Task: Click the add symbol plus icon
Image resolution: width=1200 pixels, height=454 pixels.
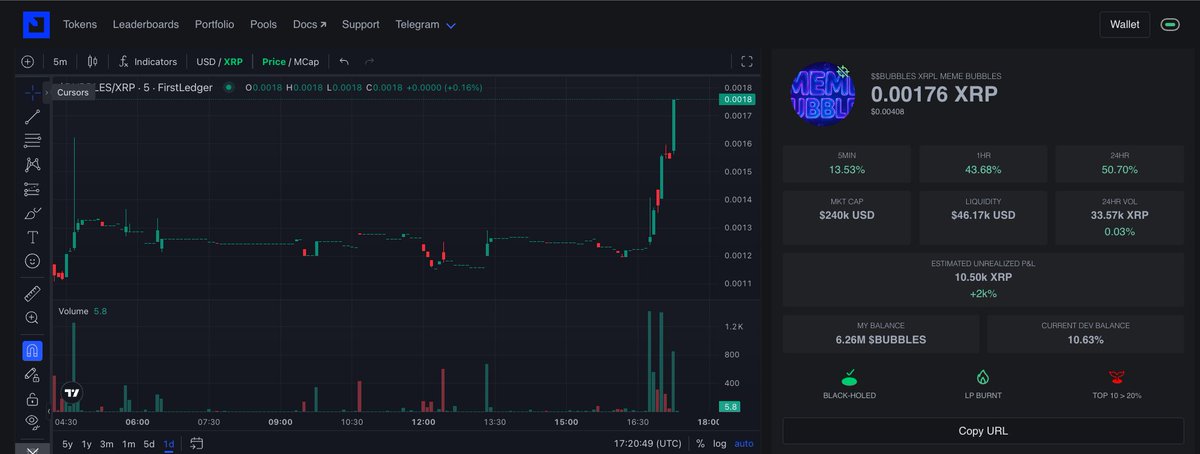Action: [x=27, y=62]
